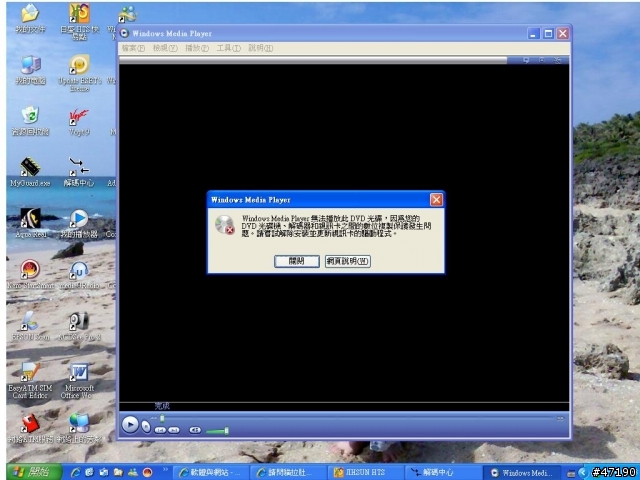This screenshot has width=640, height=480.
Task: Switch to the 軟體與網站 browser taskbar button
Action: point(211,473)
